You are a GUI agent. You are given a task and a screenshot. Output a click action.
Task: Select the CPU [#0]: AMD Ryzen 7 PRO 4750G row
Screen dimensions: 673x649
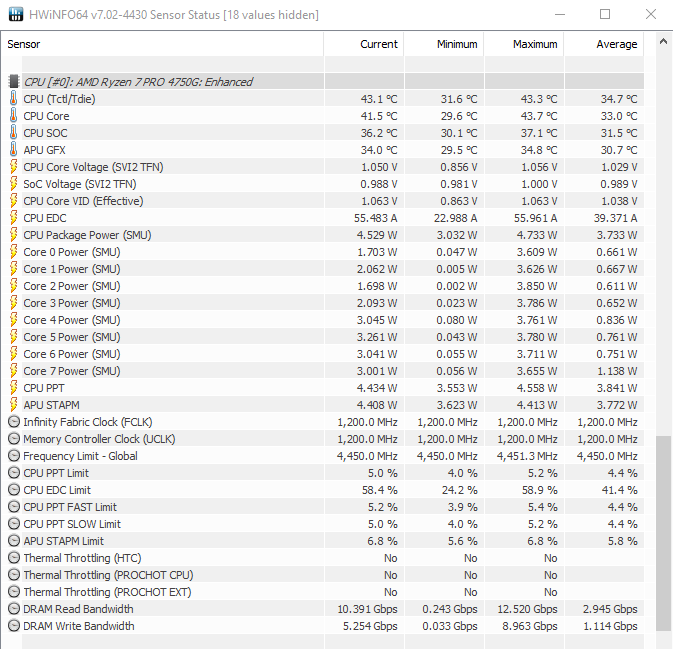tap(326, 81)
